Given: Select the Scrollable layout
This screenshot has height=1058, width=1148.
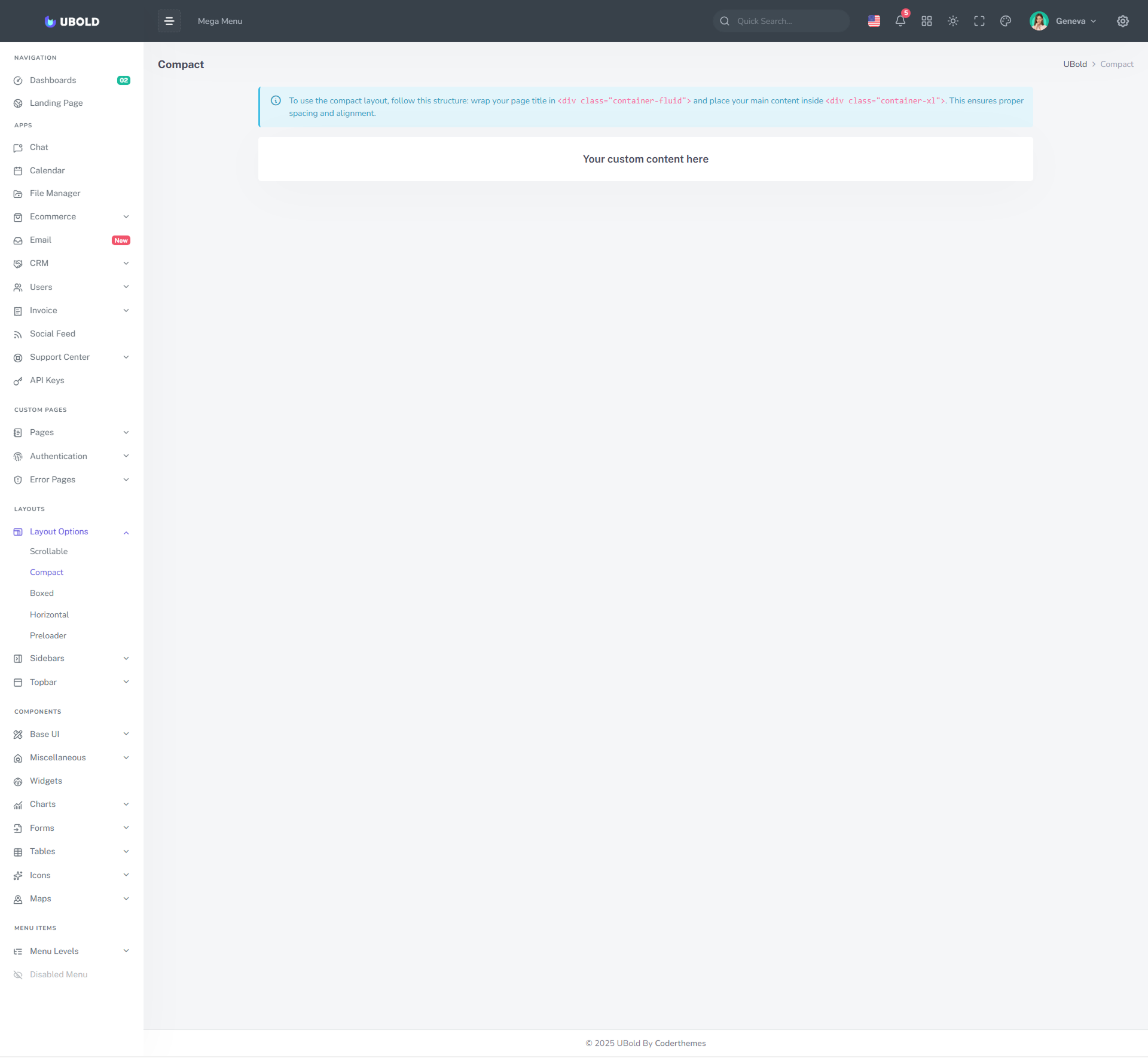Looking at the screenshot, I should (x=48, y=551).
